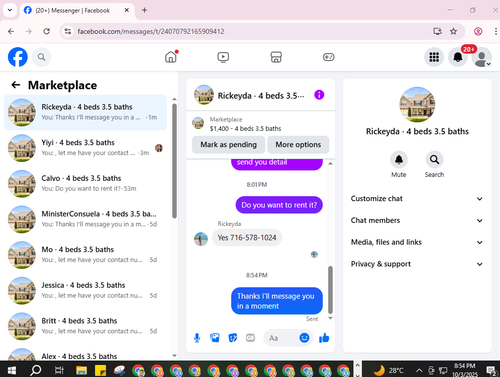The image size is (500, 377).
Task: Expand Customize chat section
Action: click(417, 199)
